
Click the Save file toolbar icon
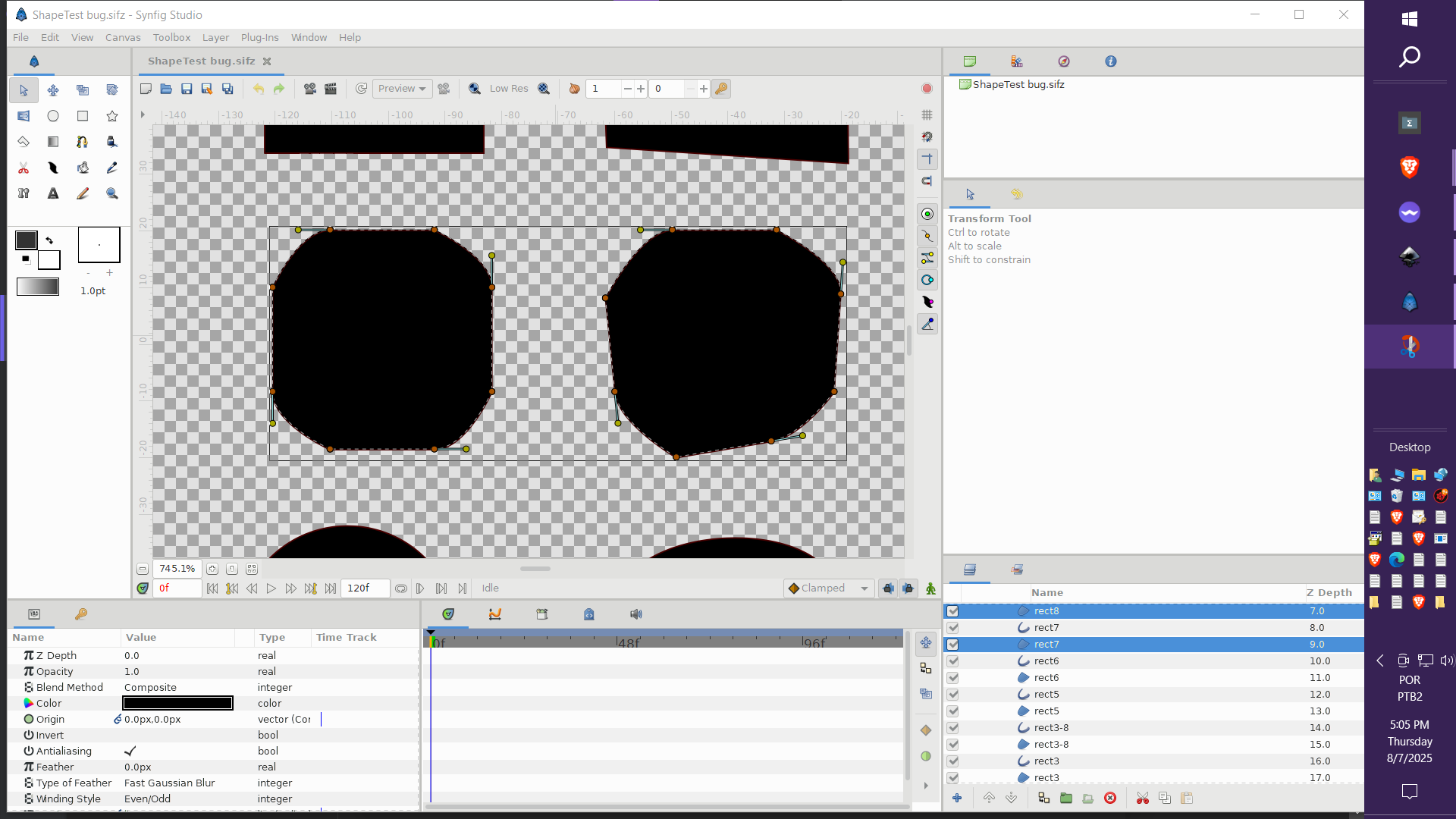click(187, 89)
